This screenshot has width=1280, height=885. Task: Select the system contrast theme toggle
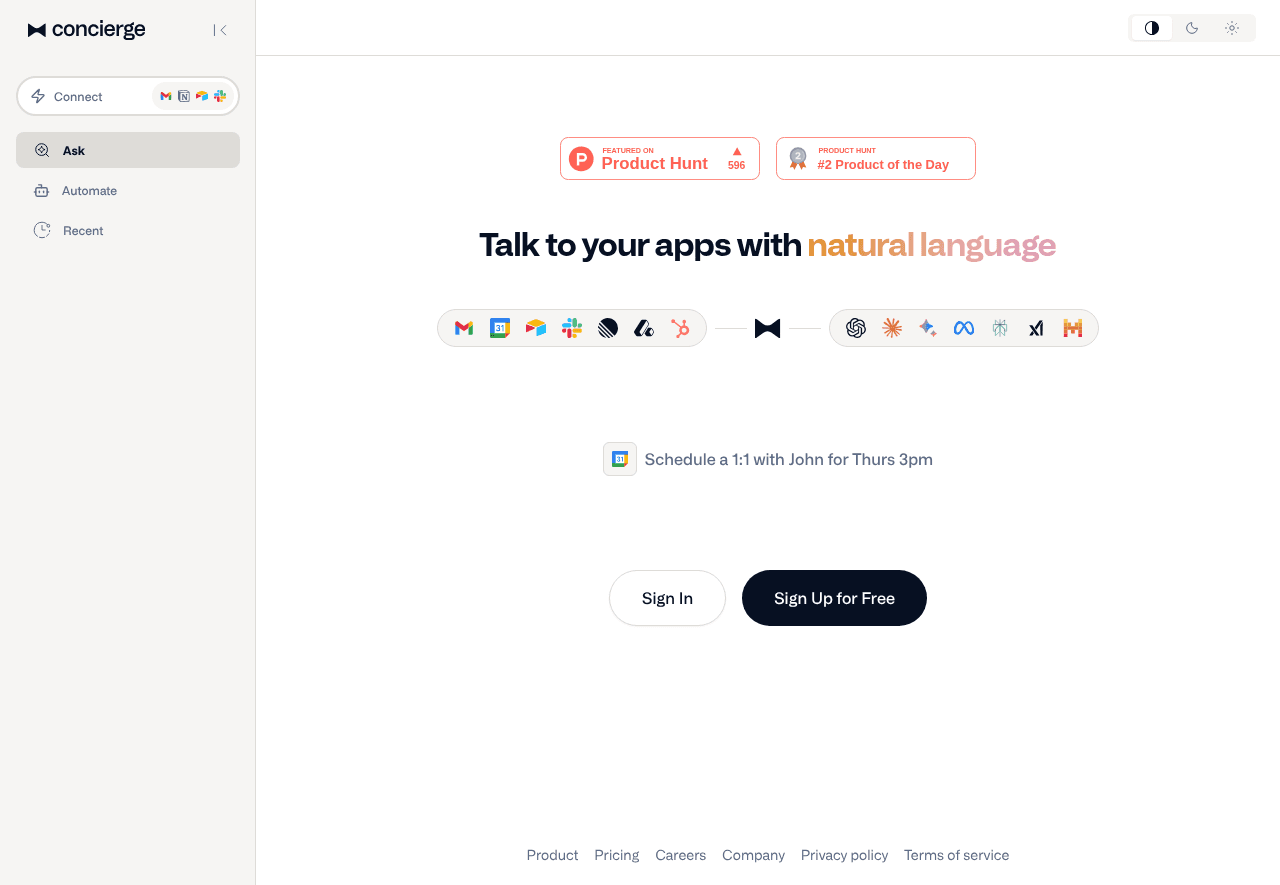(x=1152, y=28)
